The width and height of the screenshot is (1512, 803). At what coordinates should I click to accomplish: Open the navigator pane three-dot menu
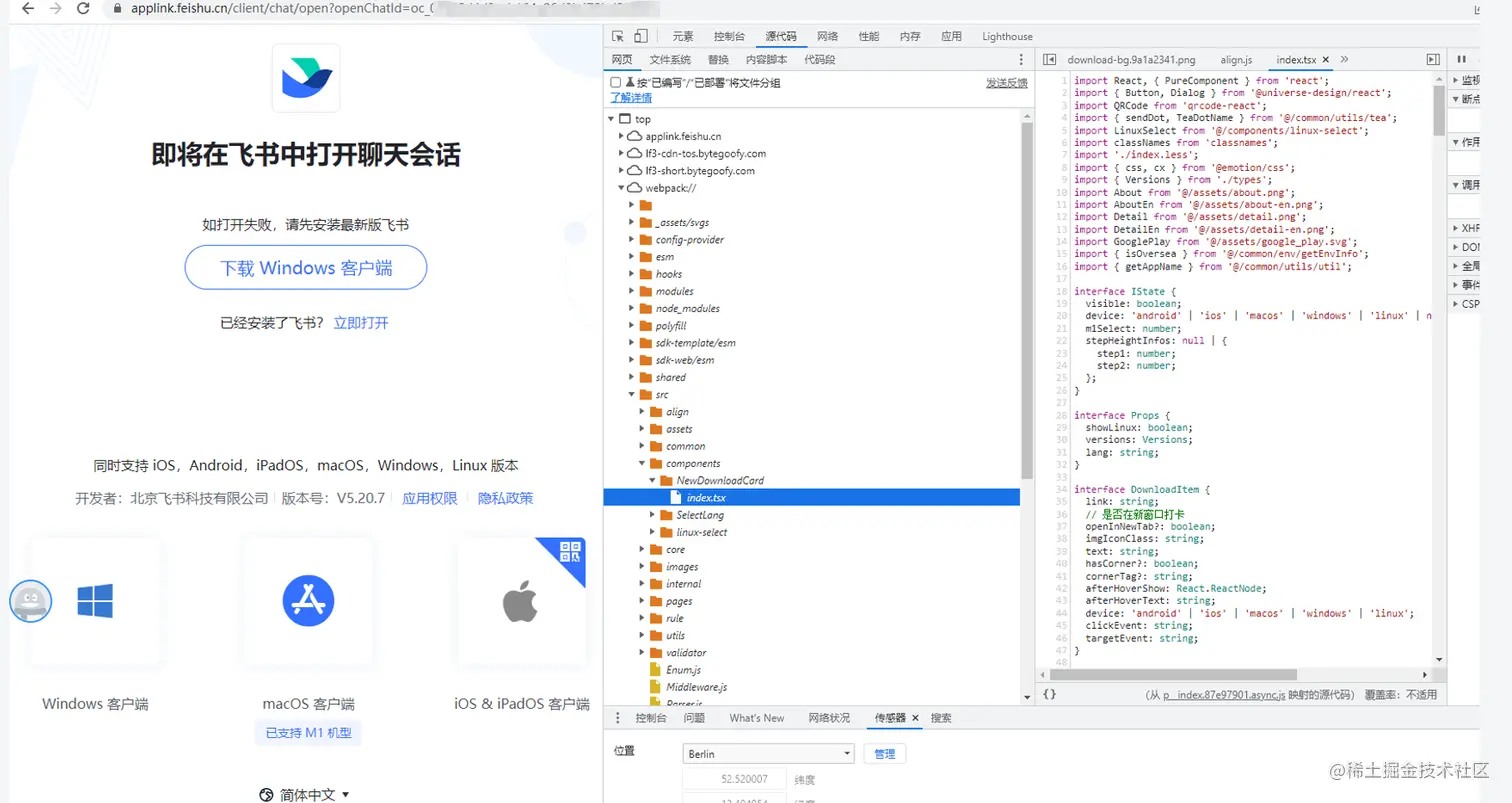click(x=1021, y=60)
